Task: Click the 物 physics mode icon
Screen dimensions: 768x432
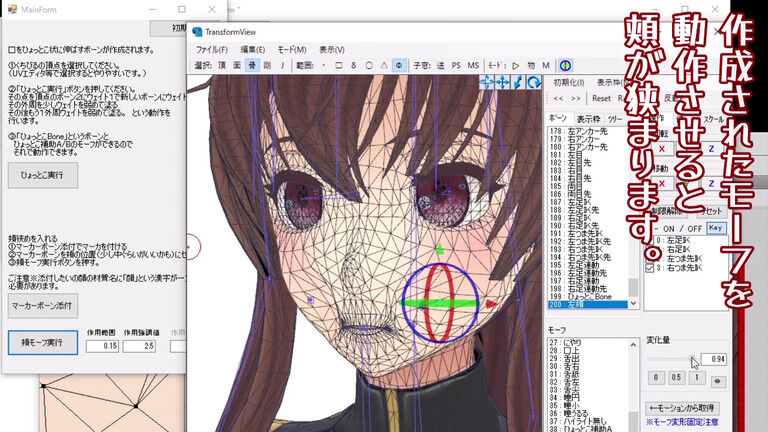Action: click(x=531, y=65)
